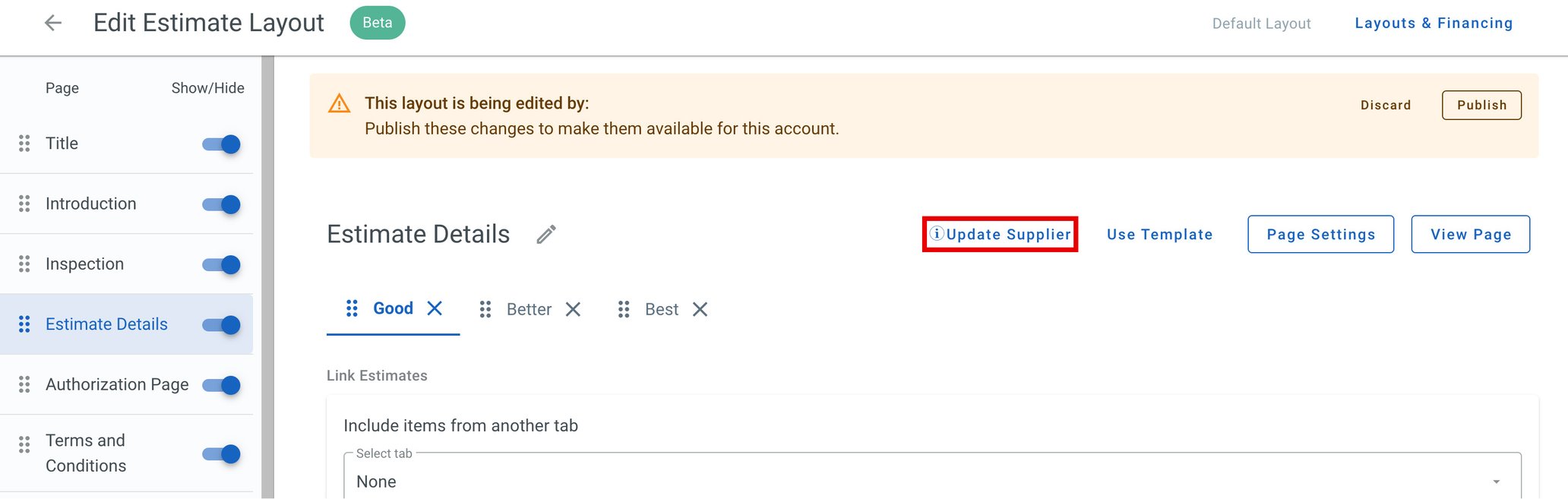Click the pencil icon to rename Estimate Details

click(x=545, y=235)
